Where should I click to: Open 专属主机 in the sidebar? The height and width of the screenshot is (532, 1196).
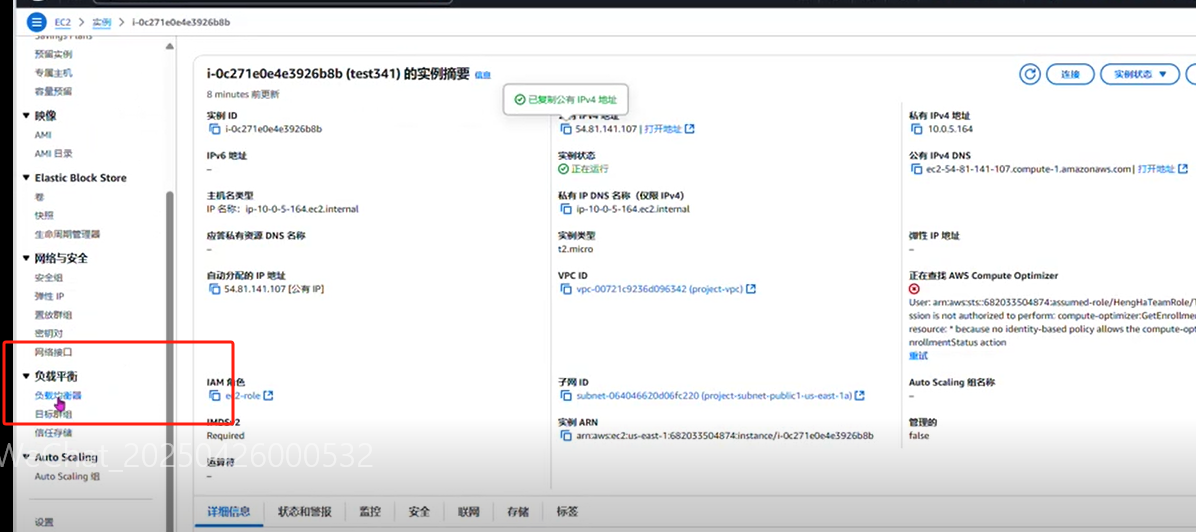53,73
